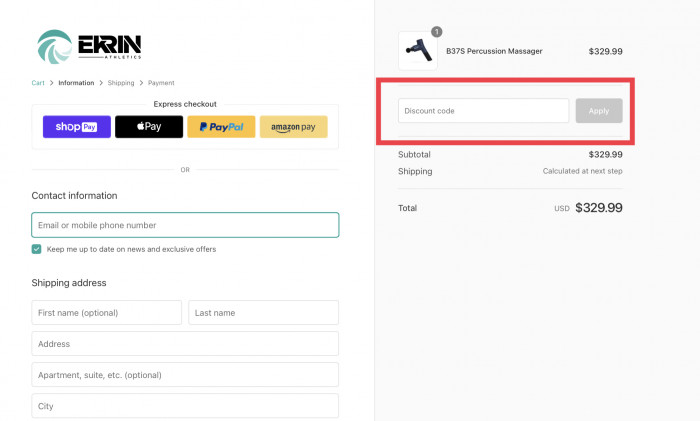Apply the discount code
This screenshot has width=700, height=421.
[x=599, y=111]
